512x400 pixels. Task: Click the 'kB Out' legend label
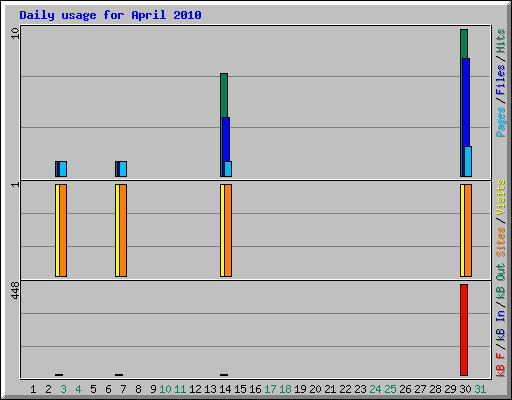[500, 282]
